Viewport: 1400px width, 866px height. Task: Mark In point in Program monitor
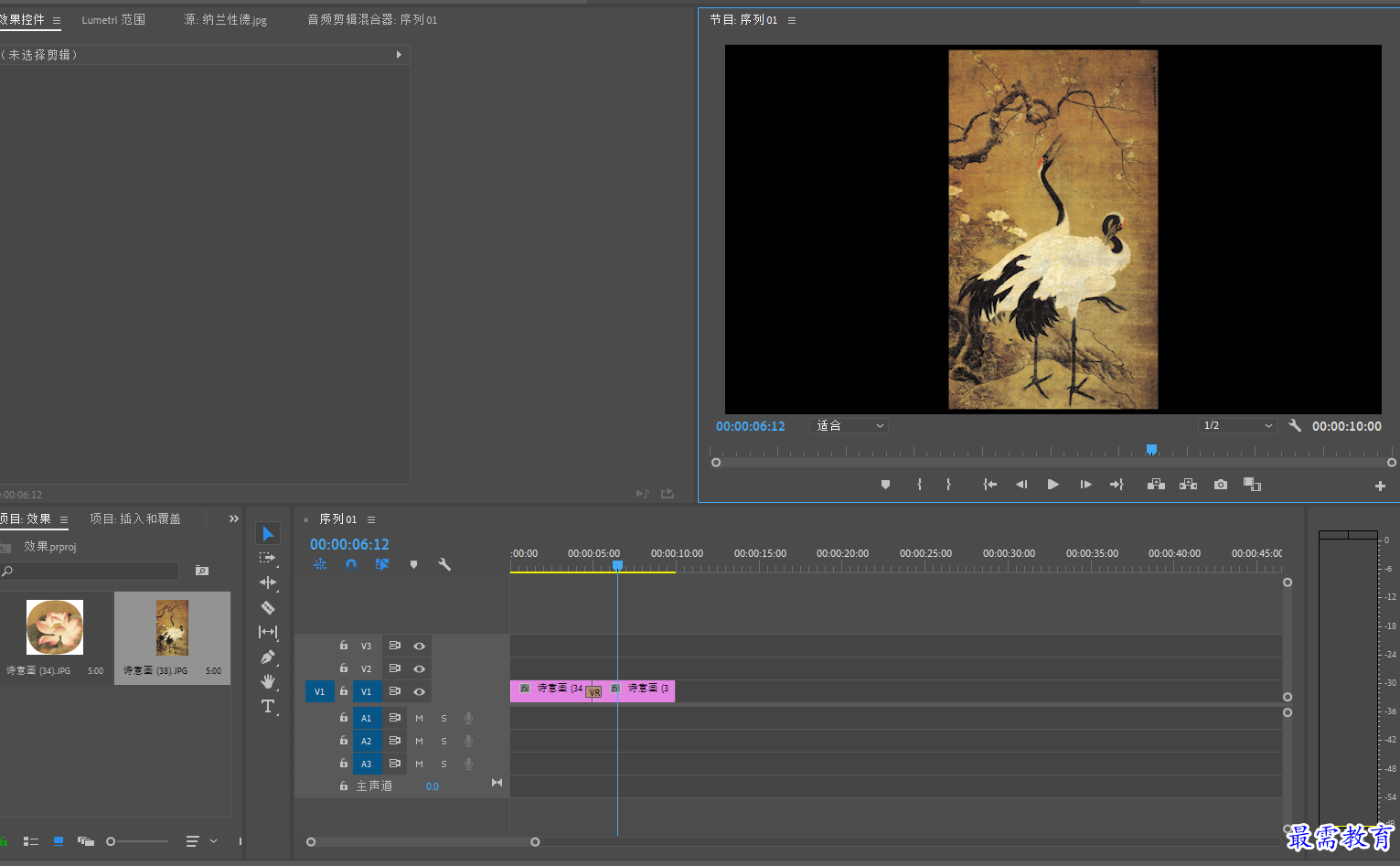click(920, 485)
